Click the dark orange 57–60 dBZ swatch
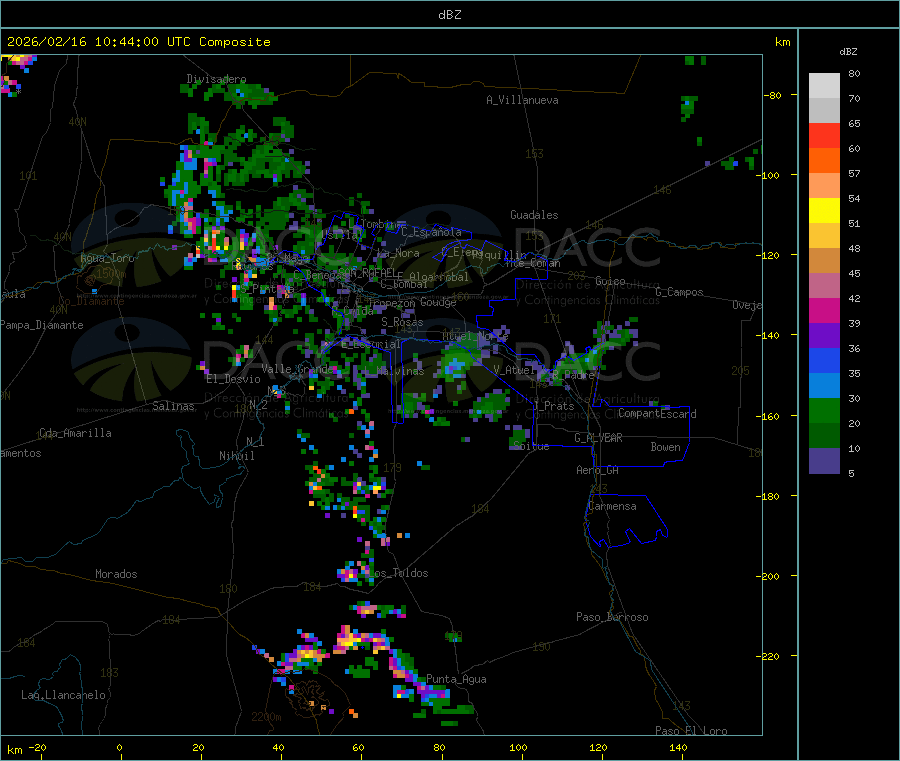This screenshot has width=900, height=761. (x=824, y=161)
